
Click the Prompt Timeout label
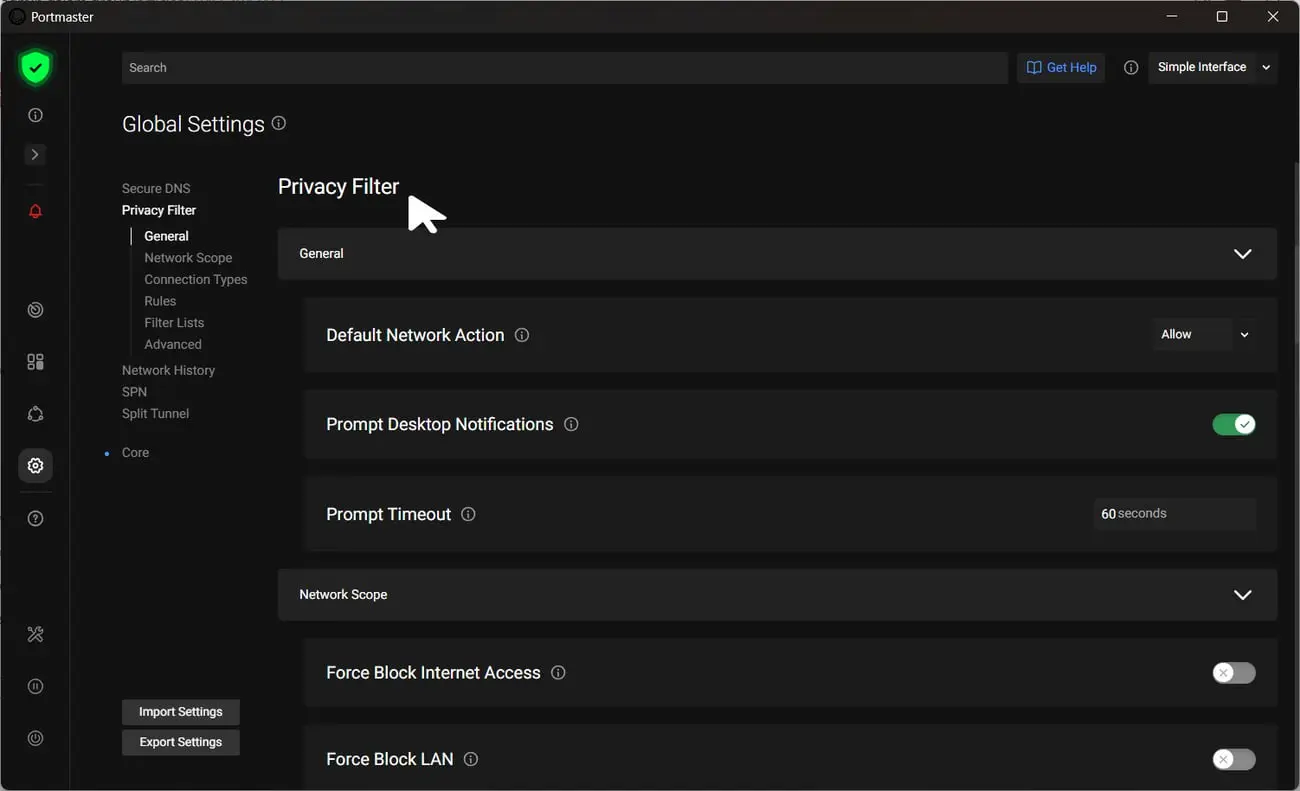tap(389, 514)
